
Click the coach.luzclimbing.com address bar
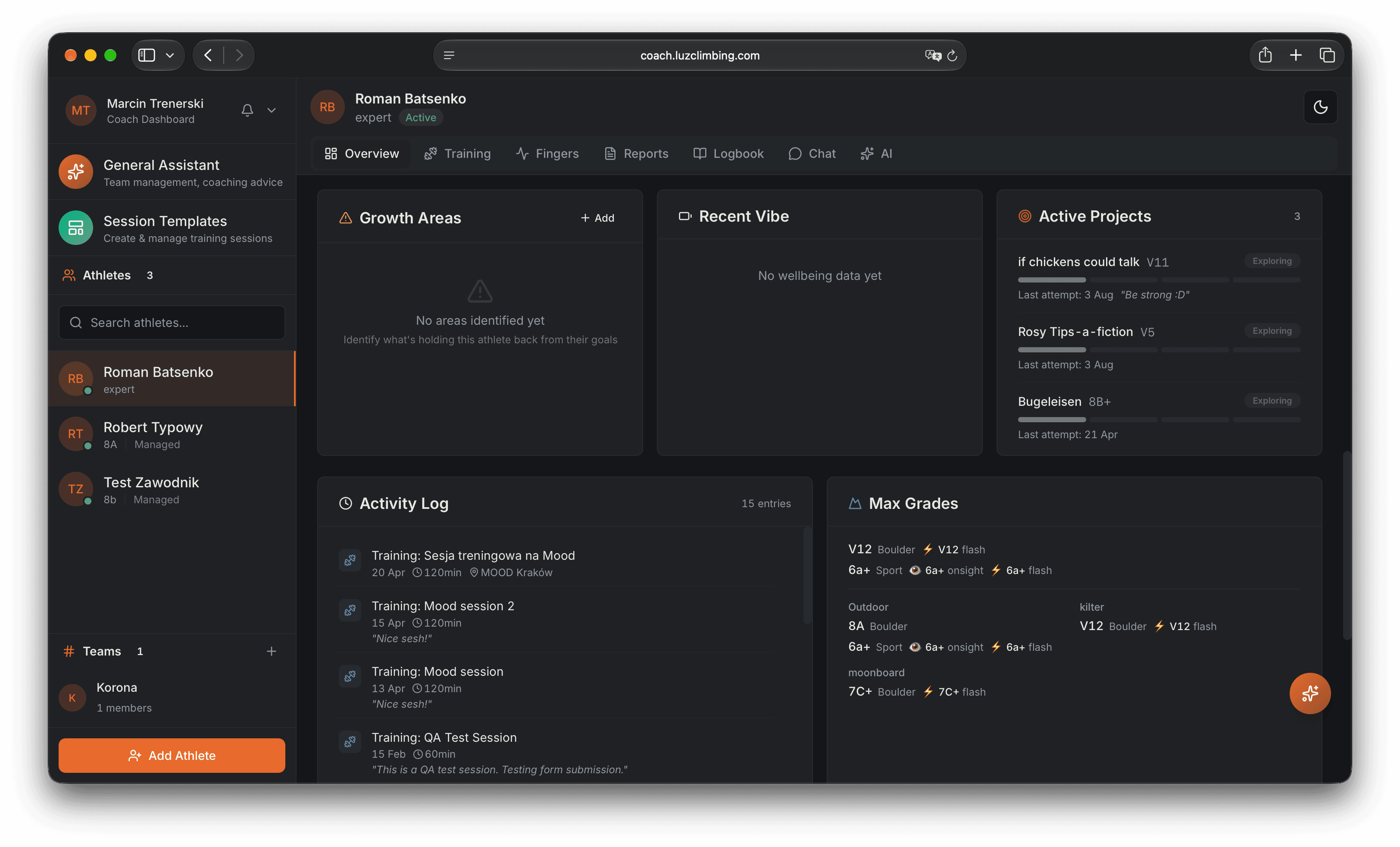[700, 55]
